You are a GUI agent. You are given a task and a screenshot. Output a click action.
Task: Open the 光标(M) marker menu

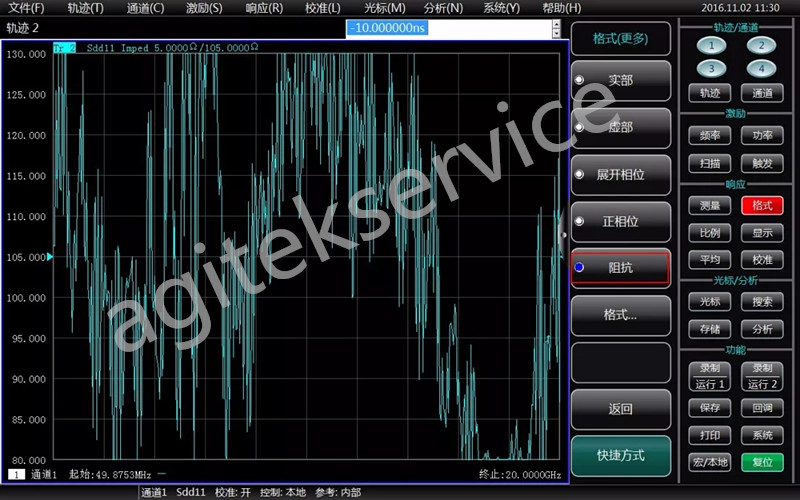tap(384, 8)
